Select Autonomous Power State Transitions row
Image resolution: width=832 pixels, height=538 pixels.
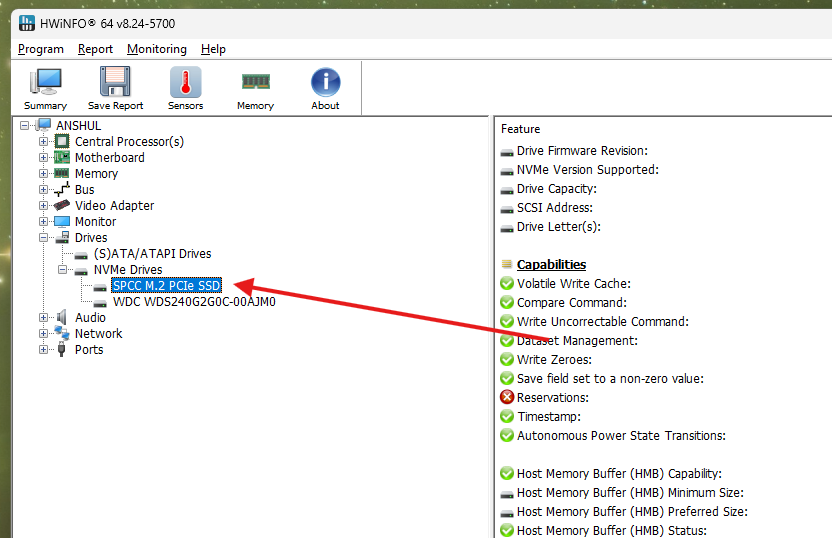[621, 436]
